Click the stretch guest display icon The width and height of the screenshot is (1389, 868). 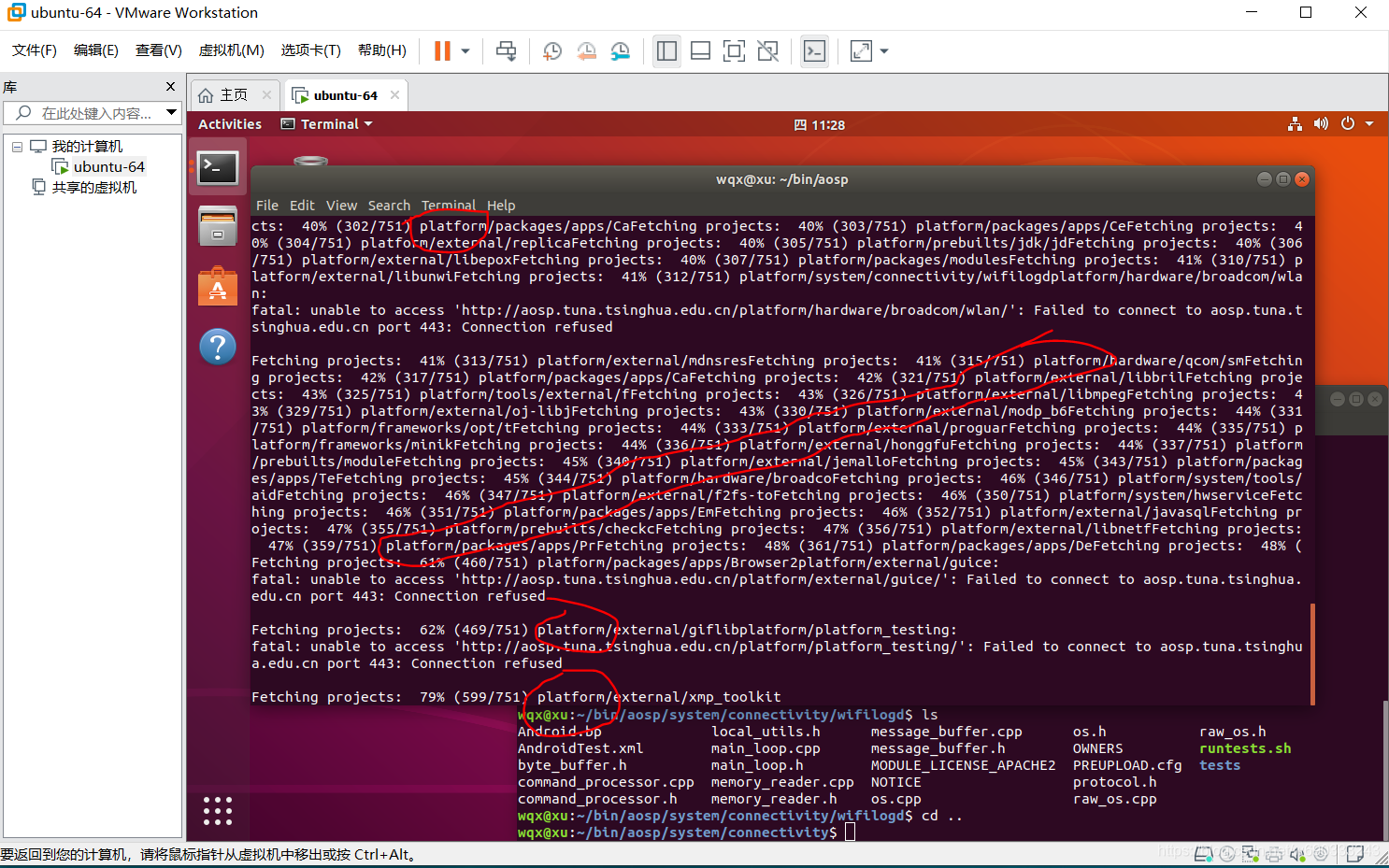click(x=861, y=51)
